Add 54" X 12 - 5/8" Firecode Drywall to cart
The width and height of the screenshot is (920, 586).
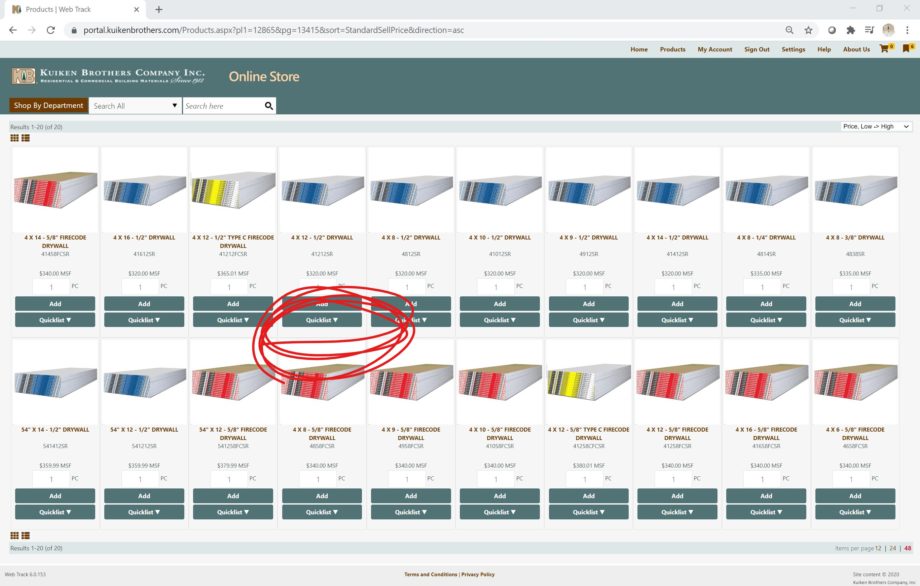(233, 496)
